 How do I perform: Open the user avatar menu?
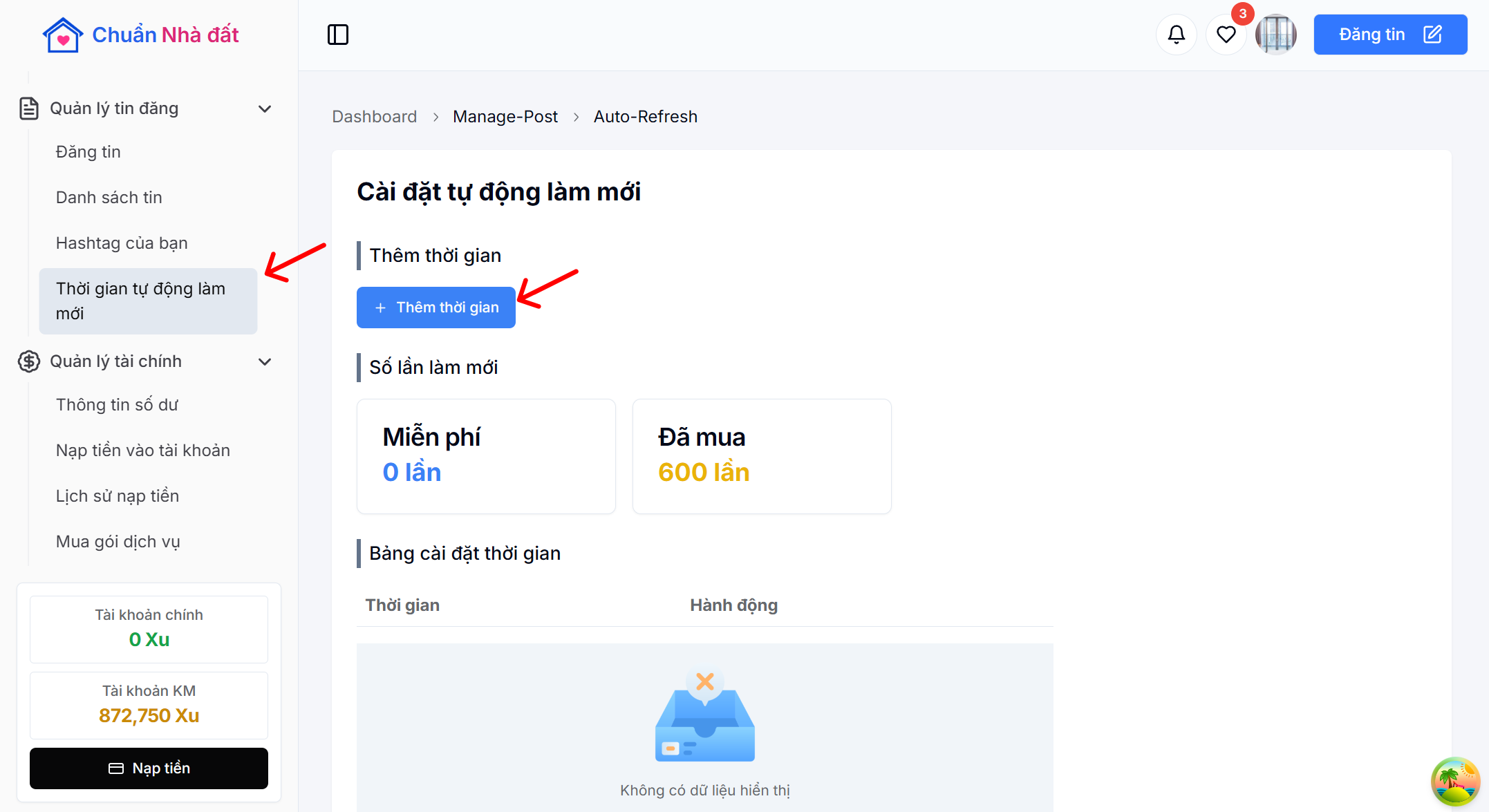[x=1276, y=35]
